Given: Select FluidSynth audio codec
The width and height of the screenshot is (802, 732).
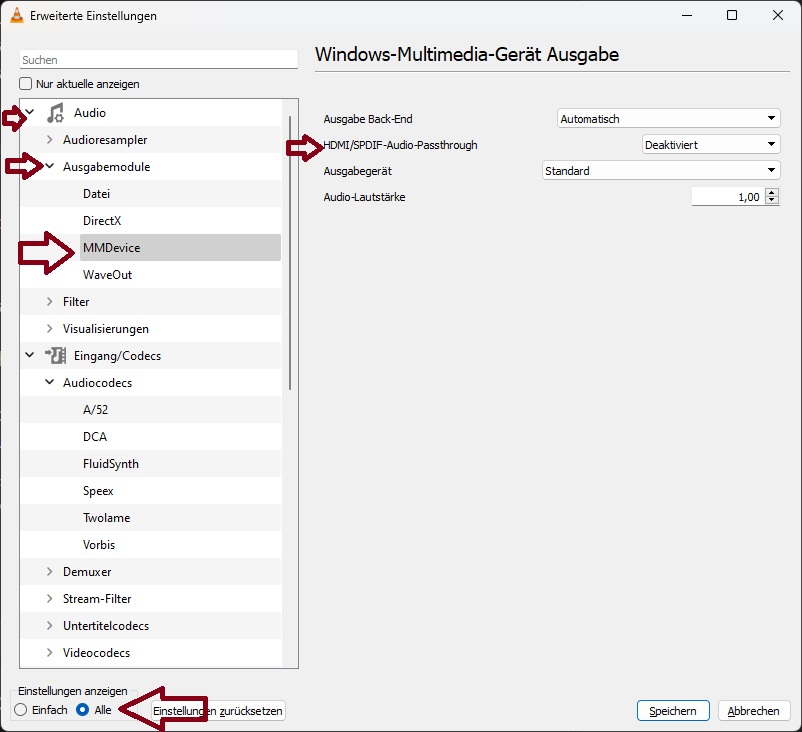Looking at the screenshot, I should [111, 464].
